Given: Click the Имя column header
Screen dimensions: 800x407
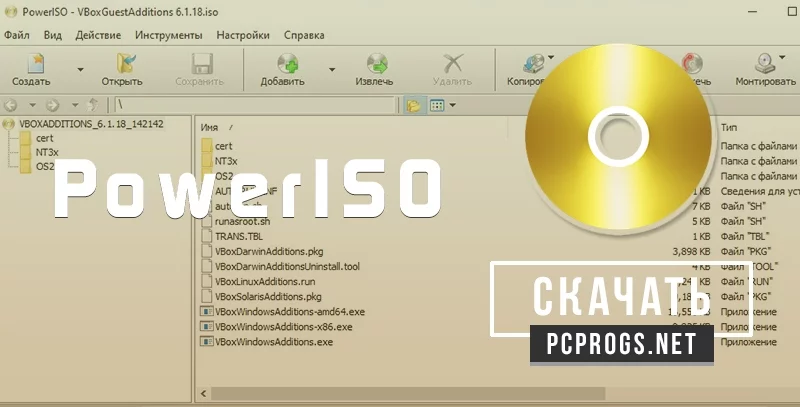Looking at the screenshot, I should pyautogui.click(x=209, y=128).
